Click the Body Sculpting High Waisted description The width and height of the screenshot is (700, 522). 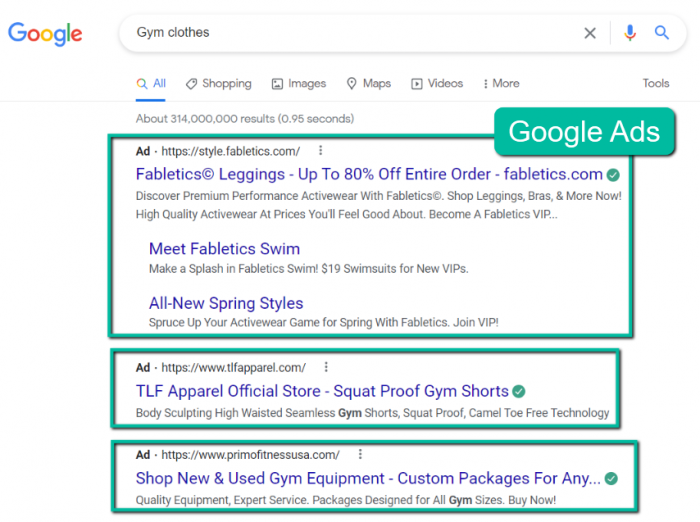(372, 413)
